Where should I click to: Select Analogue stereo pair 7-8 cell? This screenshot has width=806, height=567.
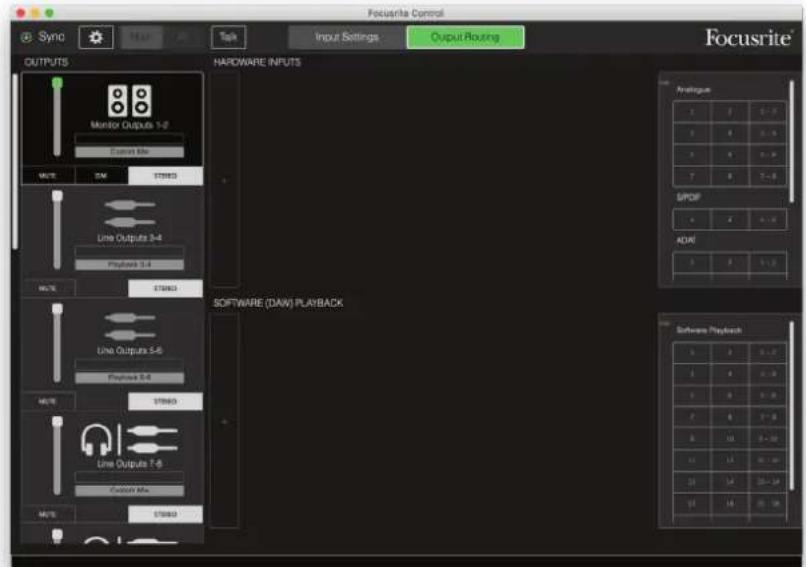pyautogui.click(x=768, y=176)
